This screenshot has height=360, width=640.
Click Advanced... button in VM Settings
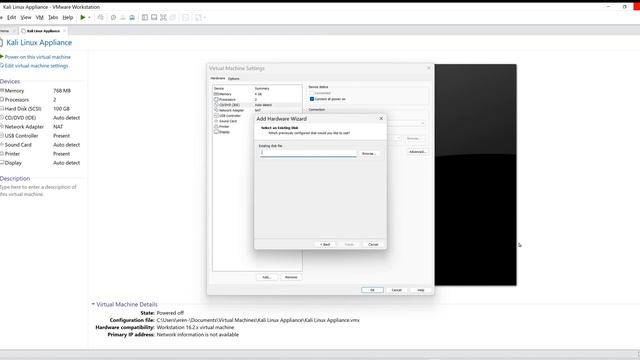418,152
